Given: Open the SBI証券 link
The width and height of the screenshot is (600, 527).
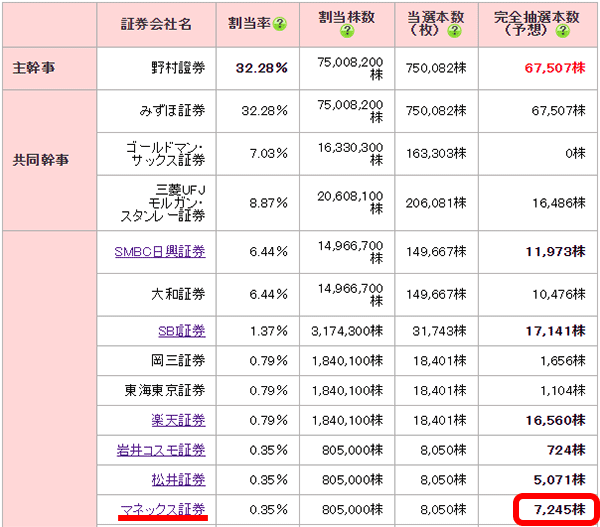Looking at the screenshot, I should tap(182, 331).
